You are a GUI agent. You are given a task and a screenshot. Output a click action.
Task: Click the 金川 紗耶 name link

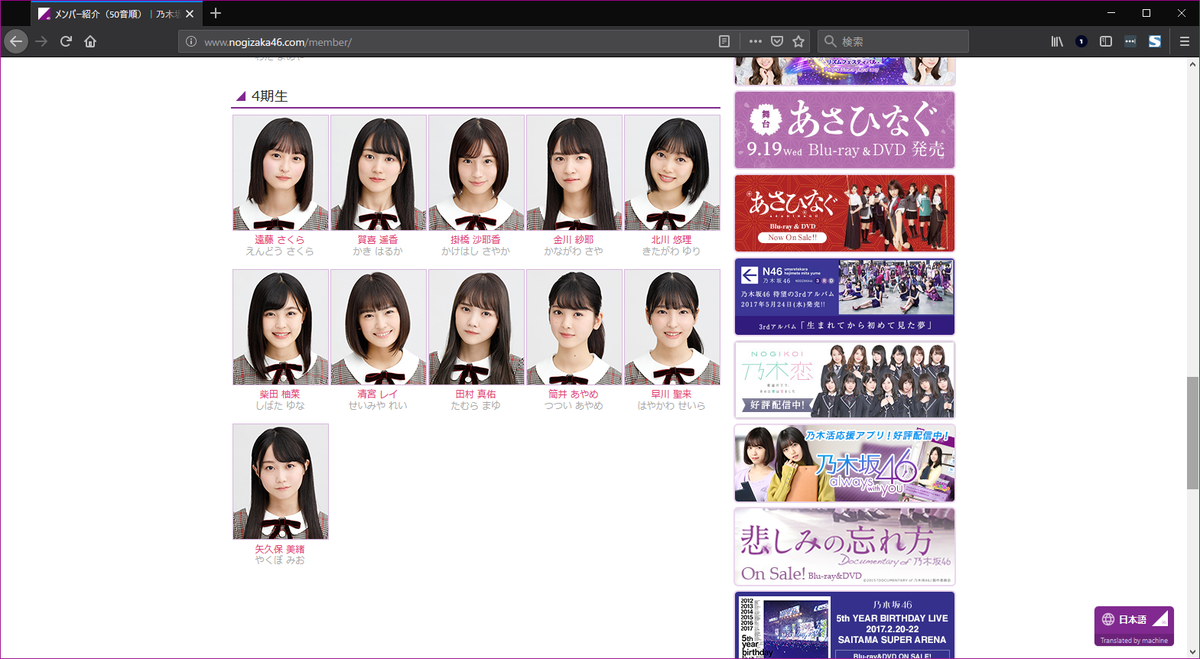(574, 240)
